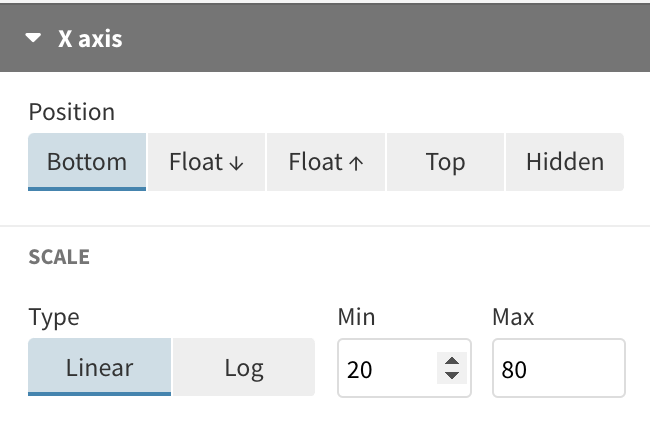Click the up arrow icon beside Float
This screenshot has width=650, height=422.
pos(355,162)
